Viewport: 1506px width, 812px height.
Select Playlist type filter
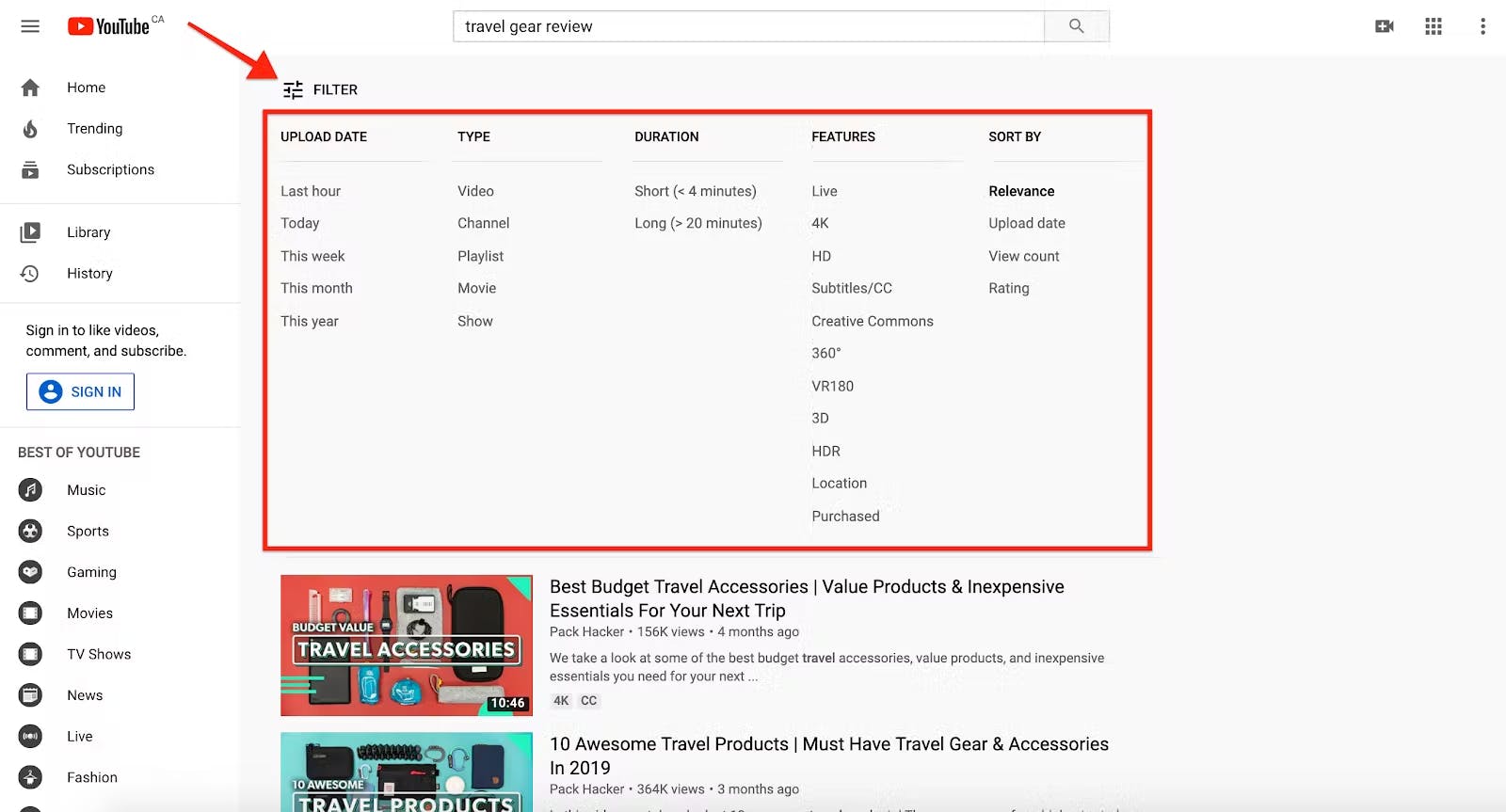481,256
